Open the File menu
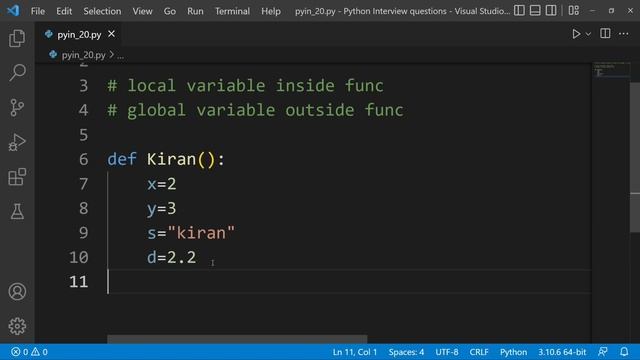Image resolution: width=640 pixels, height=360 pixels. tap(38, 11)
